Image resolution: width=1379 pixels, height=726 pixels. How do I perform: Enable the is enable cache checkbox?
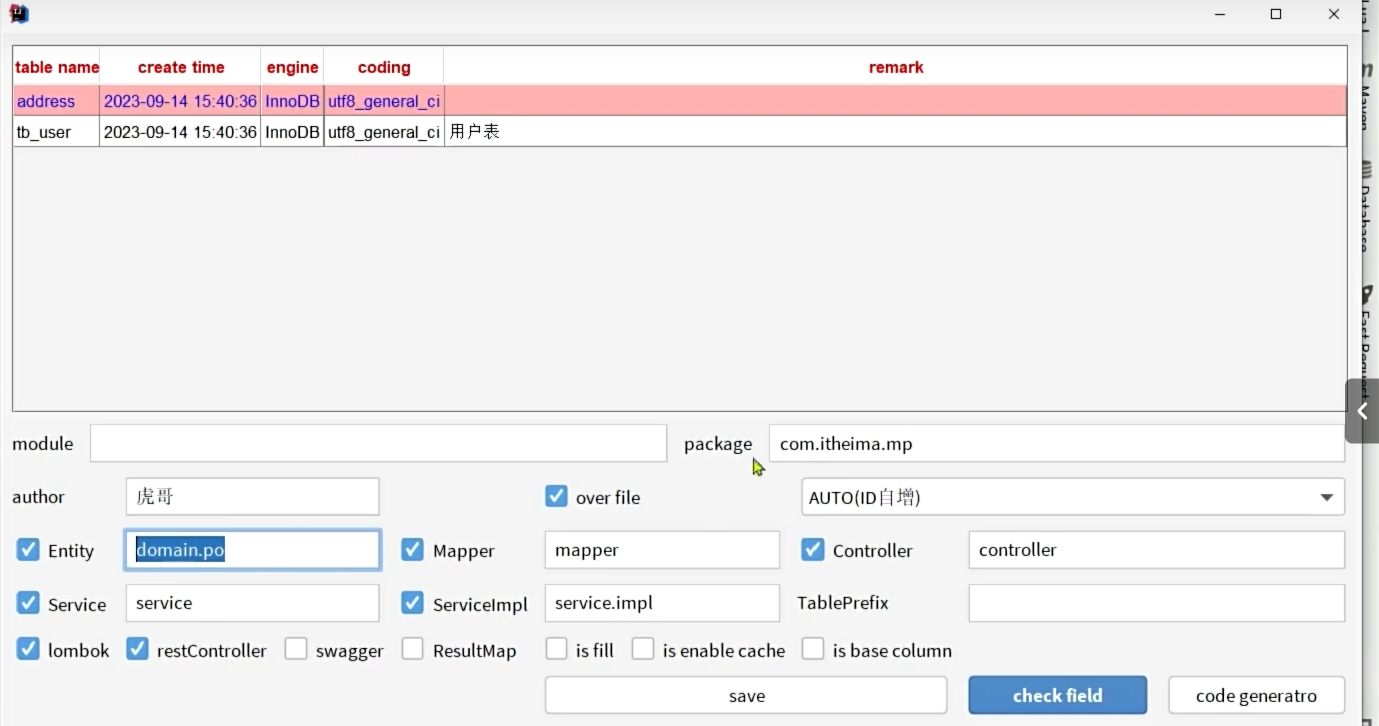(643, 650)
